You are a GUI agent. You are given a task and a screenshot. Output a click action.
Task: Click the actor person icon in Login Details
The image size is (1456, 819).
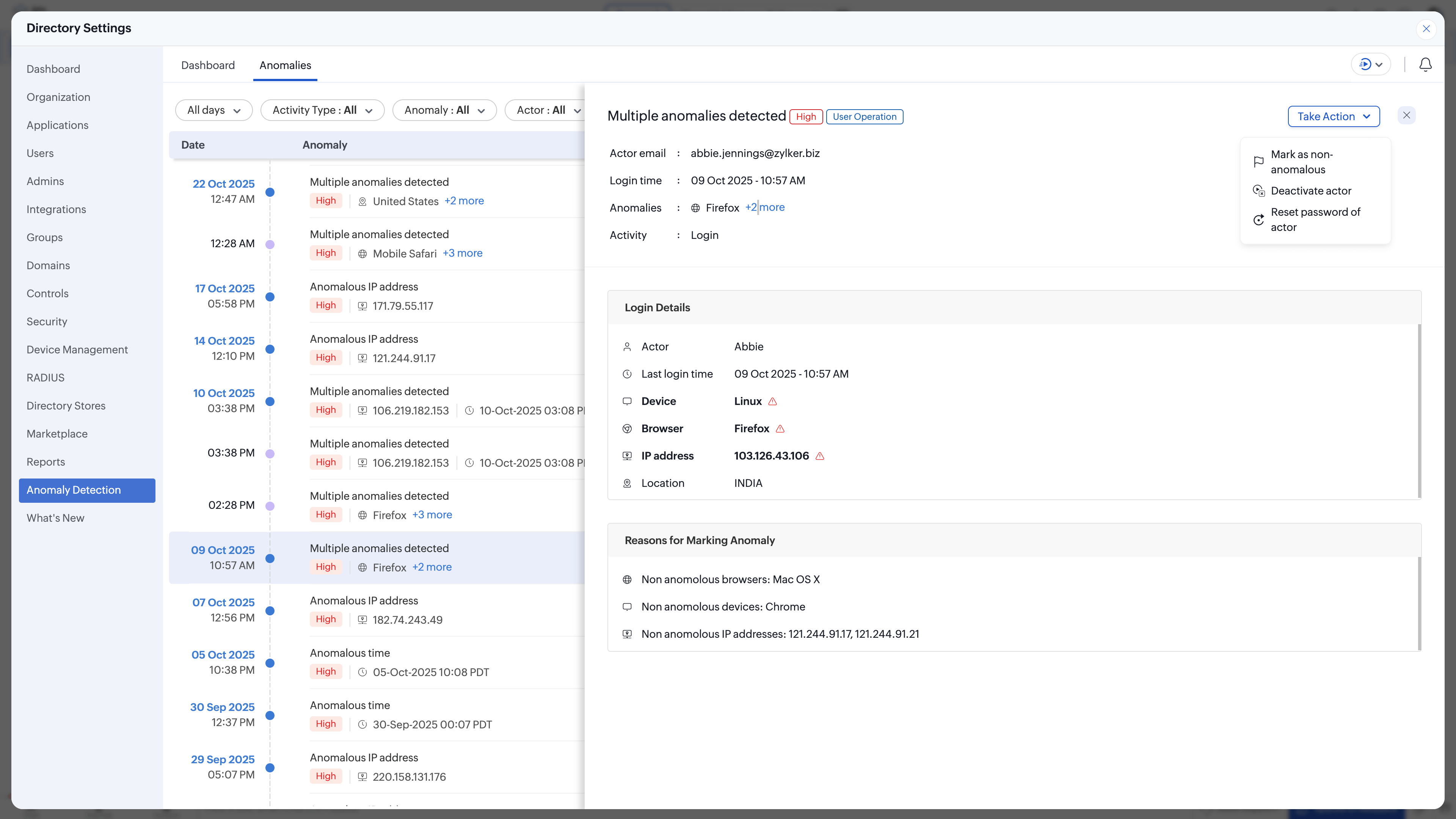click(627, 347)
